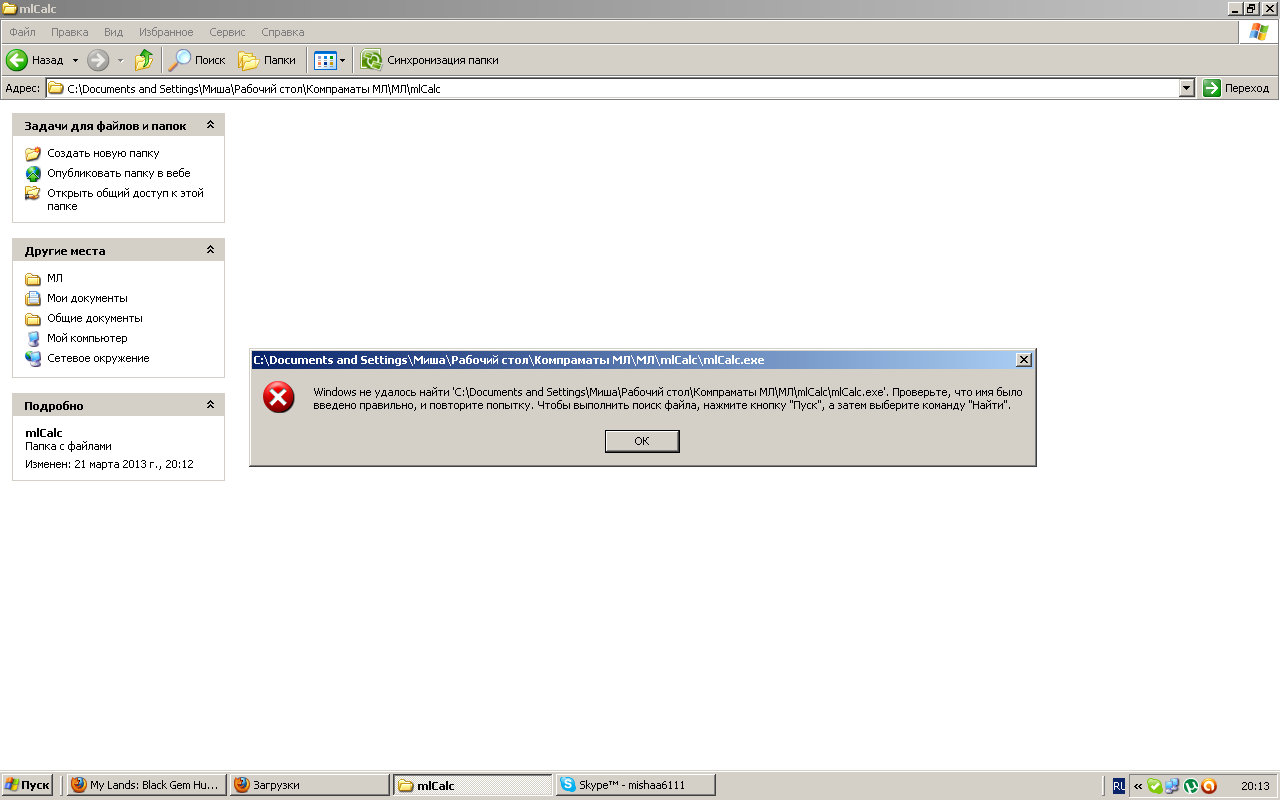Screen dimensions: 1280x800
Task: Click the green Go arrow button
Action: [1212, 88]
